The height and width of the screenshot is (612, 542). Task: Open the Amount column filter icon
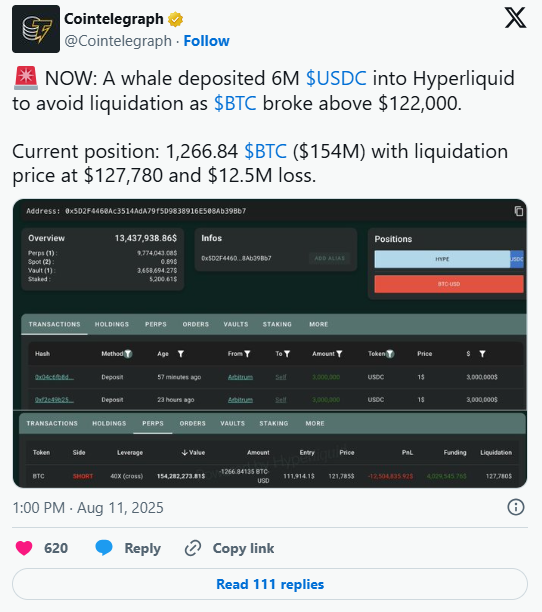click(339, 354)
